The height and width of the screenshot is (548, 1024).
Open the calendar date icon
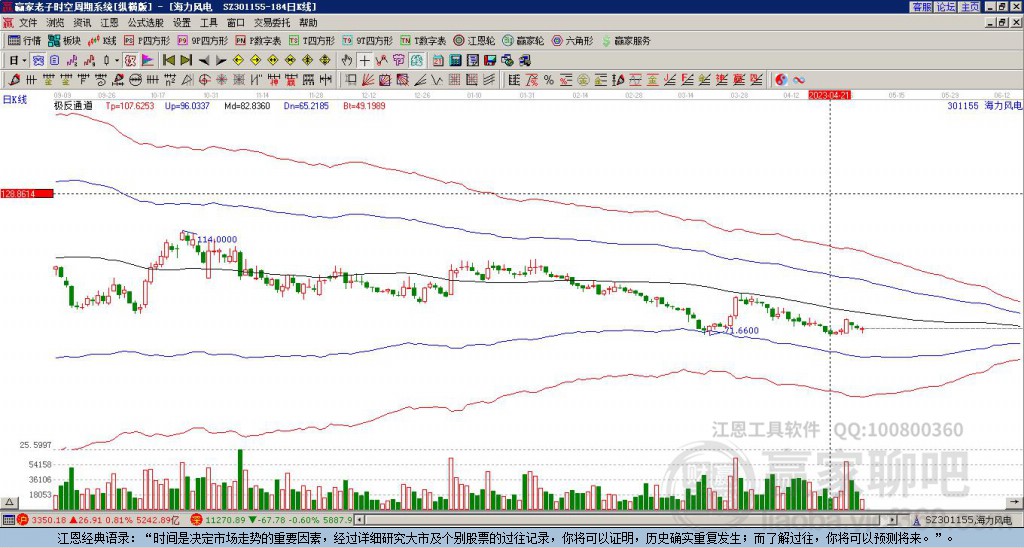[438, 60]
